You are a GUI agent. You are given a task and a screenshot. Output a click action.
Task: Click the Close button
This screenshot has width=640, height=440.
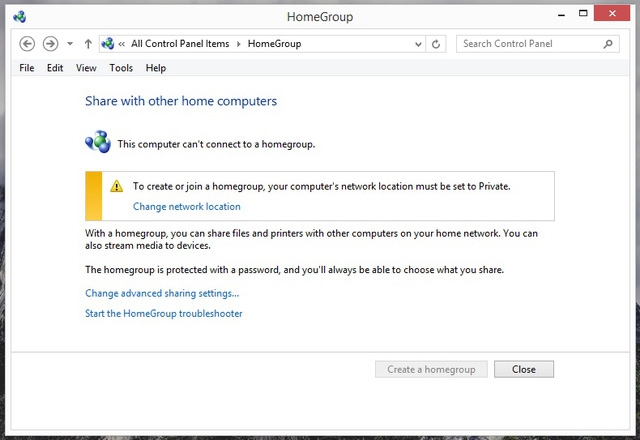click(x=524, y=369)
